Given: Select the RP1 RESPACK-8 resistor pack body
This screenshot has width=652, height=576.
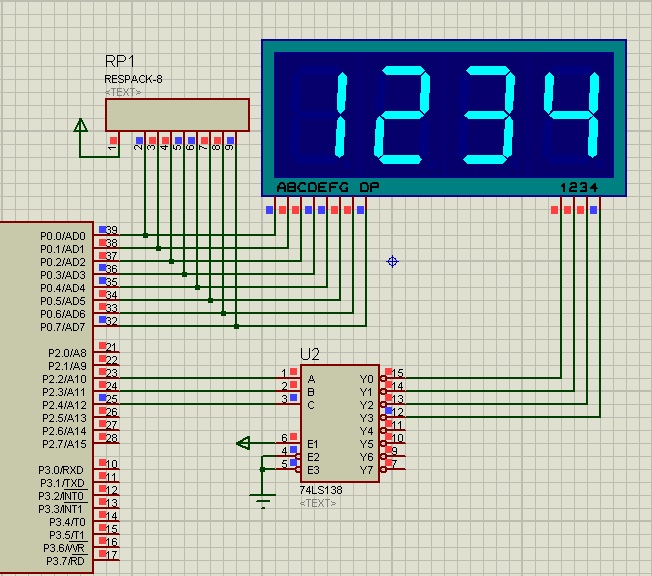Looking at the screenshot, I should [x=177, y=115].
